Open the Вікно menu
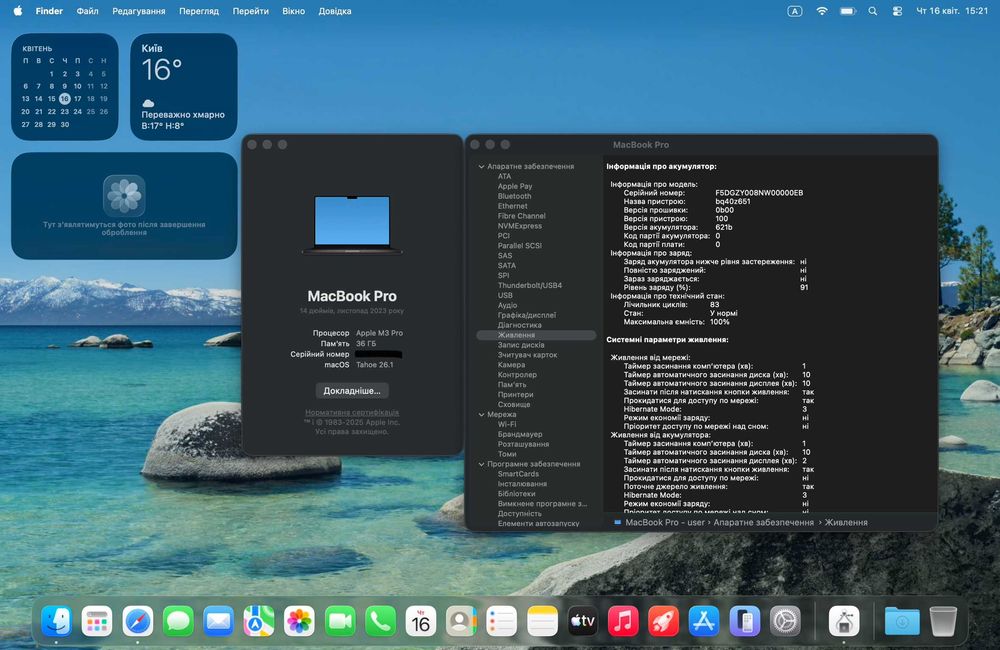The image size is (1000, 650). pos(293,11)
